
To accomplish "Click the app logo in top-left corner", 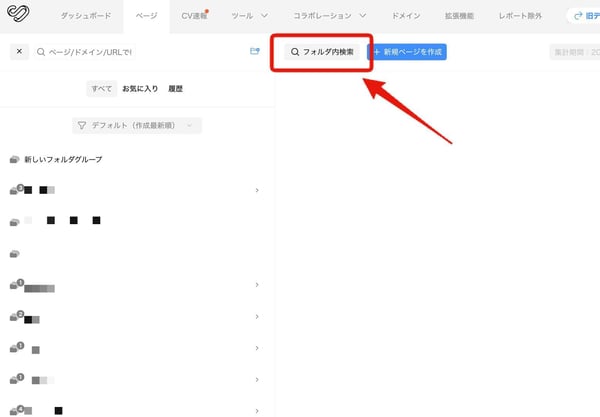I will (18, 14).
